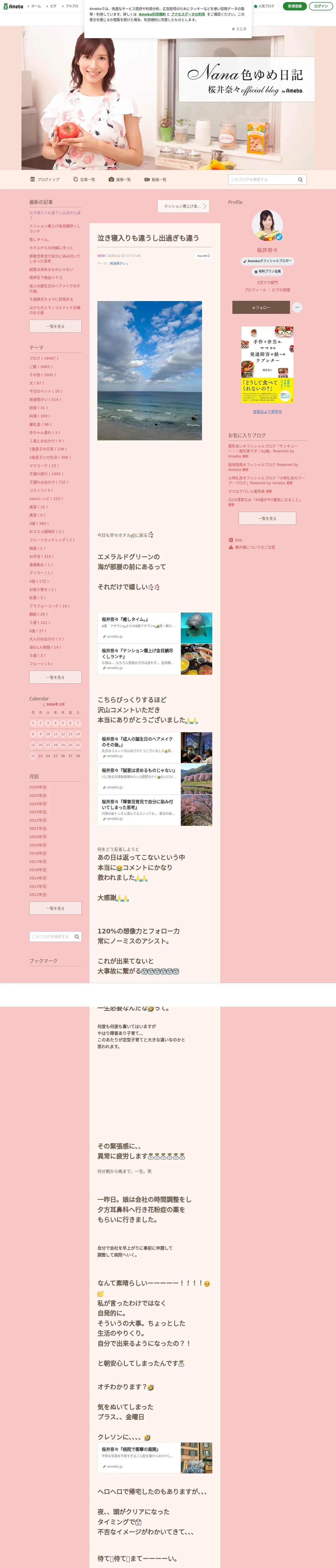The width and height of the screenshot is (336, 1568).
Task: Click the Ameba logo in the header
Action: [13, 6]
